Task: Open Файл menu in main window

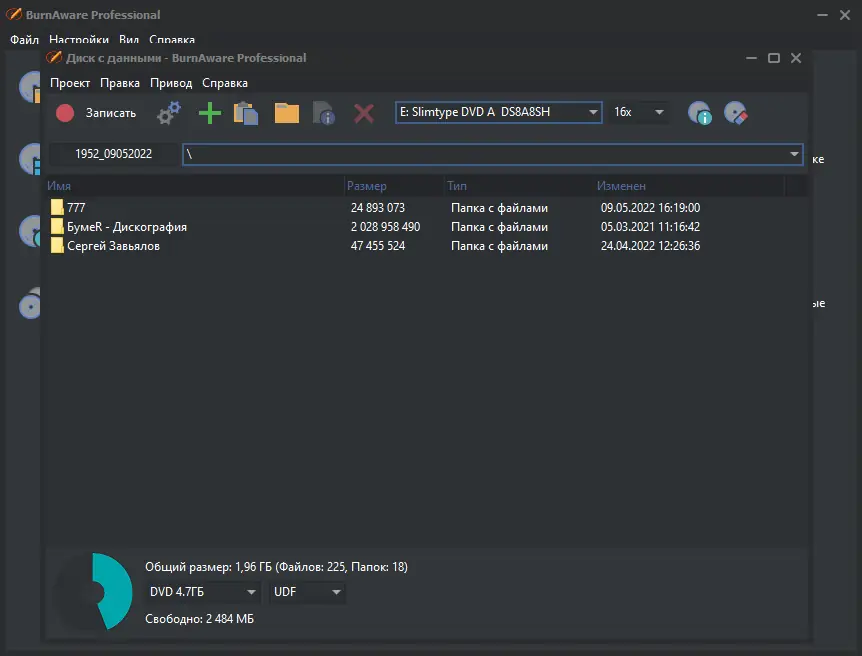Action: tap(24, 40)
